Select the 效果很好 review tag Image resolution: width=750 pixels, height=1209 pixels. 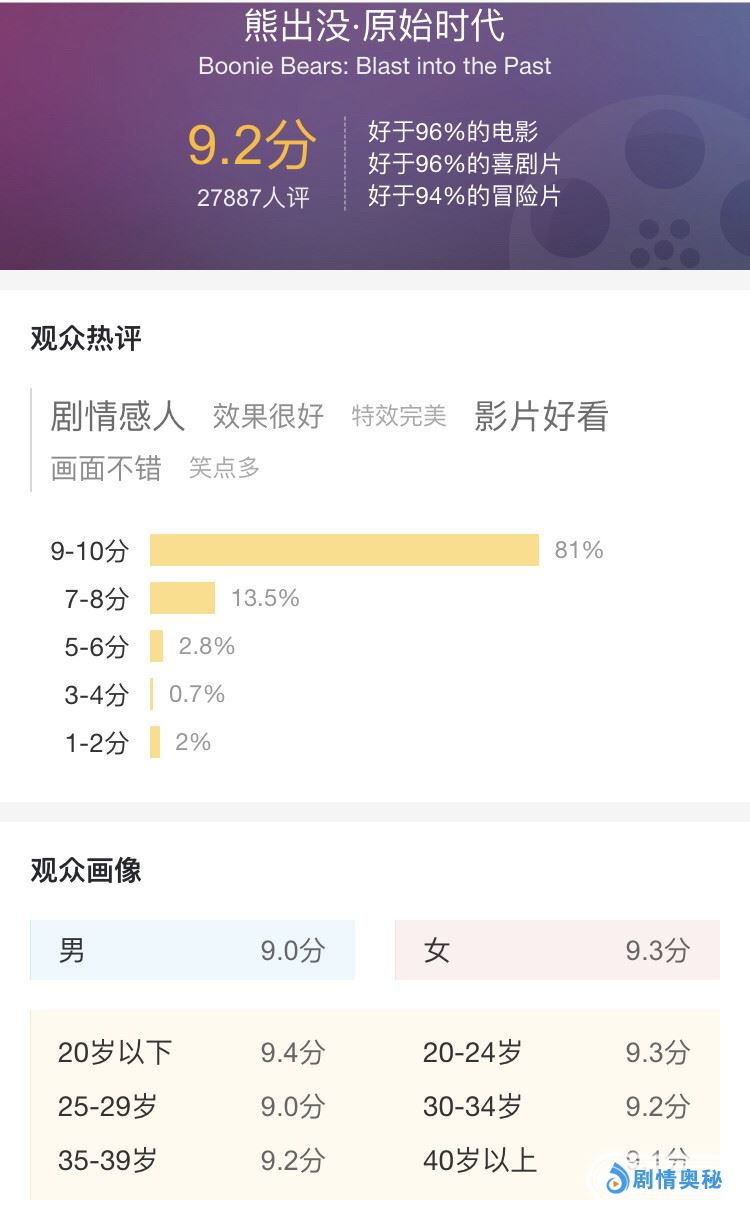point(268,416)
